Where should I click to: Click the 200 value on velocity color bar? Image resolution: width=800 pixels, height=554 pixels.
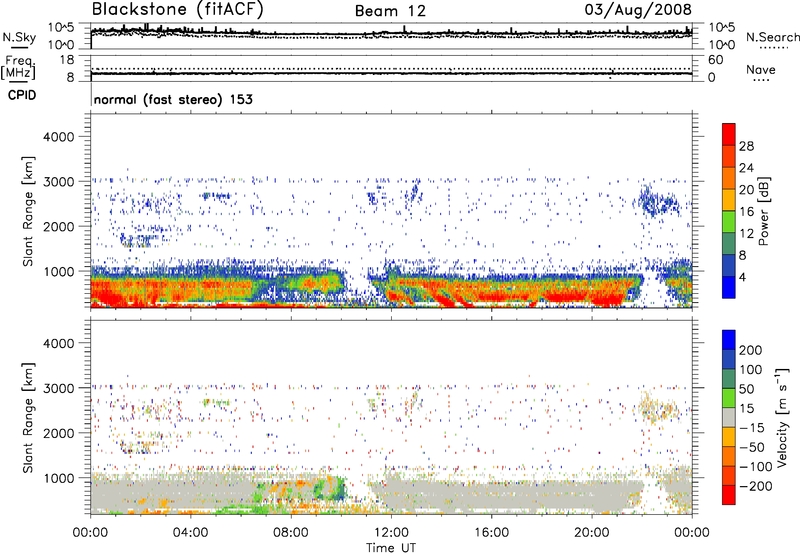(751, 350)
